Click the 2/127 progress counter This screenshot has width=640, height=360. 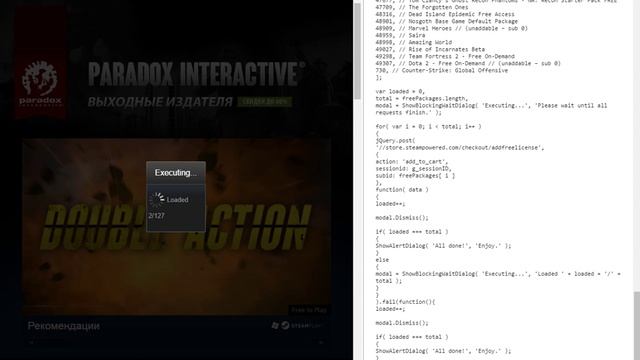[156, 216]
